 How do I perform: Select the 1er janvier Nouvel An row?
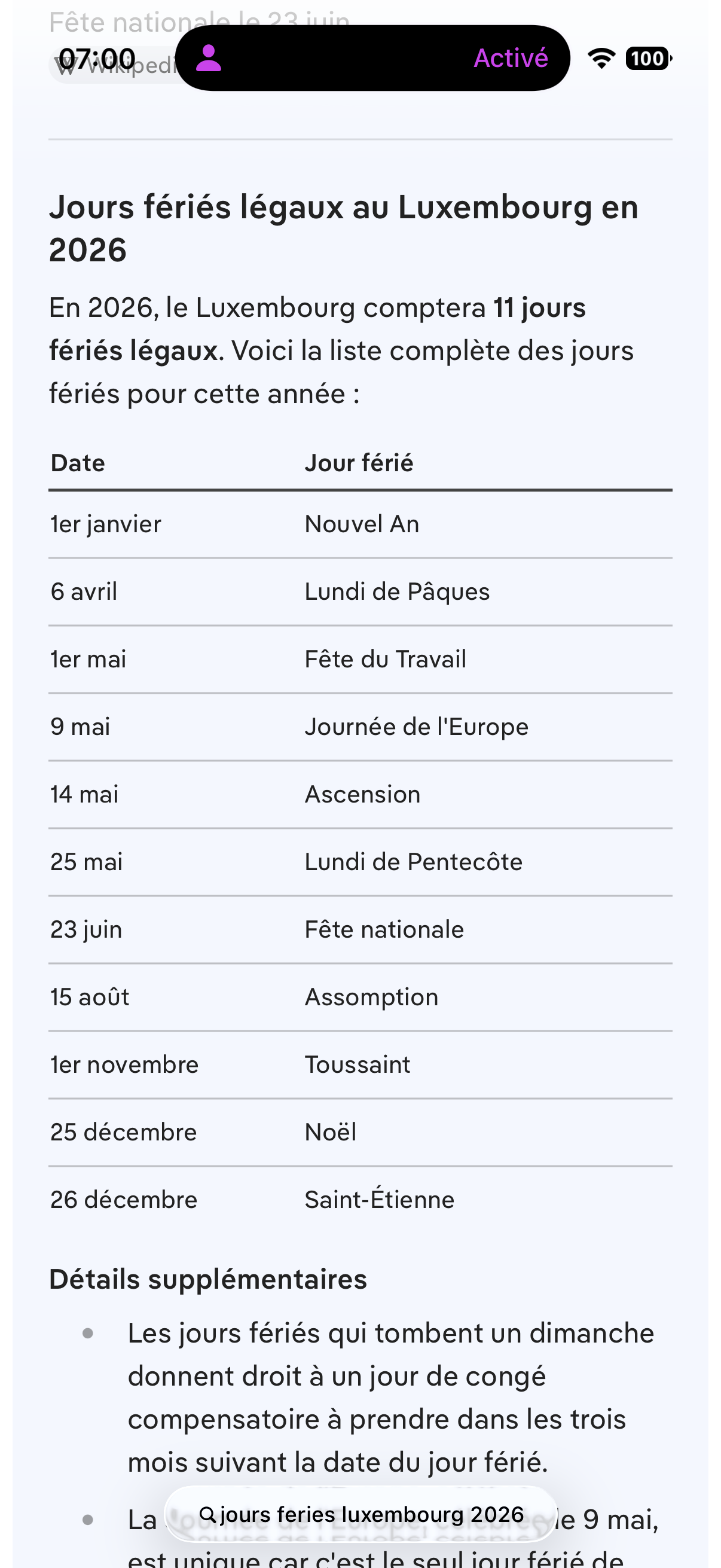coord(360,524)
